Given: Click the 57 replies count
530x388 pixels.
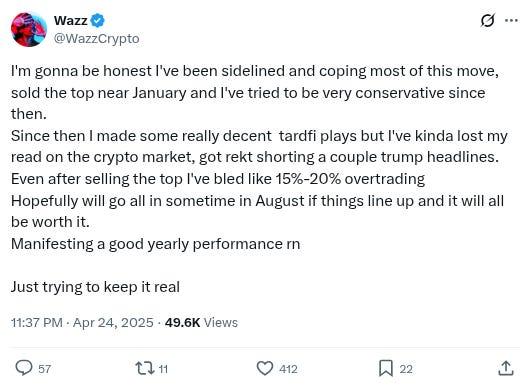Looking at the screenshot, I should point(45,369).
